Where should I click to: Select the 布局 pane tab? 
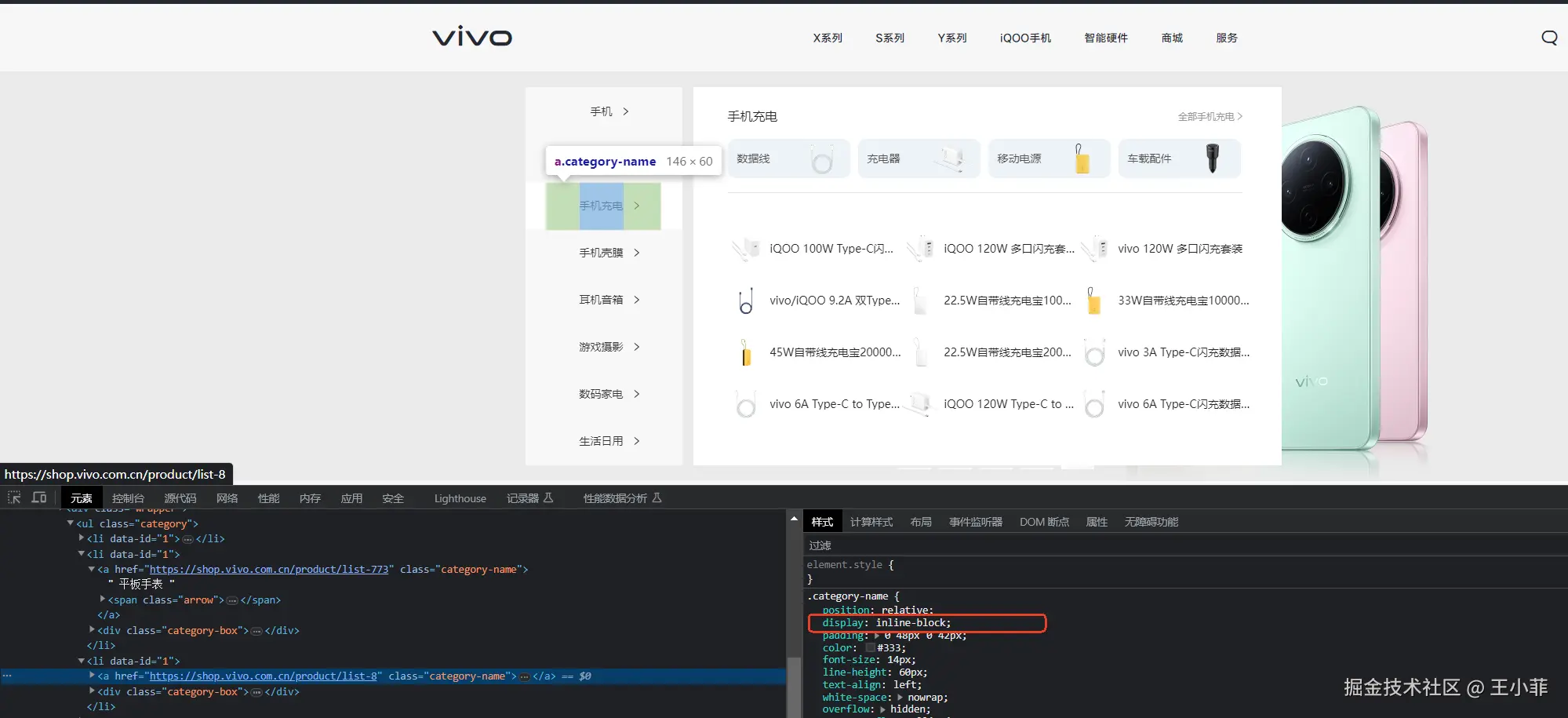point(921,522)
